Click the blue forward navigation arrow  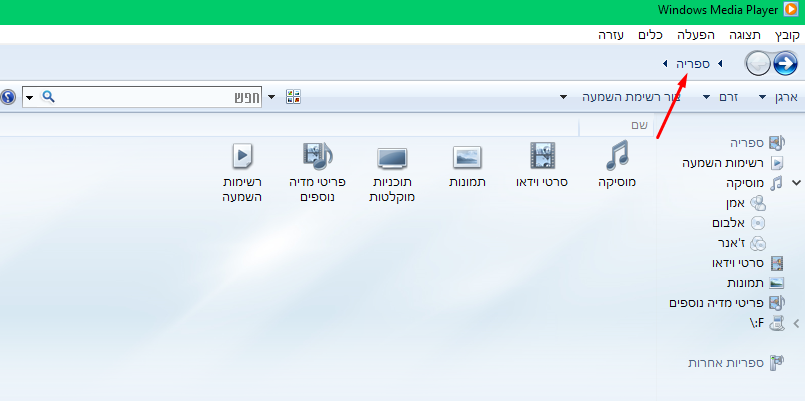coord(785,64)
